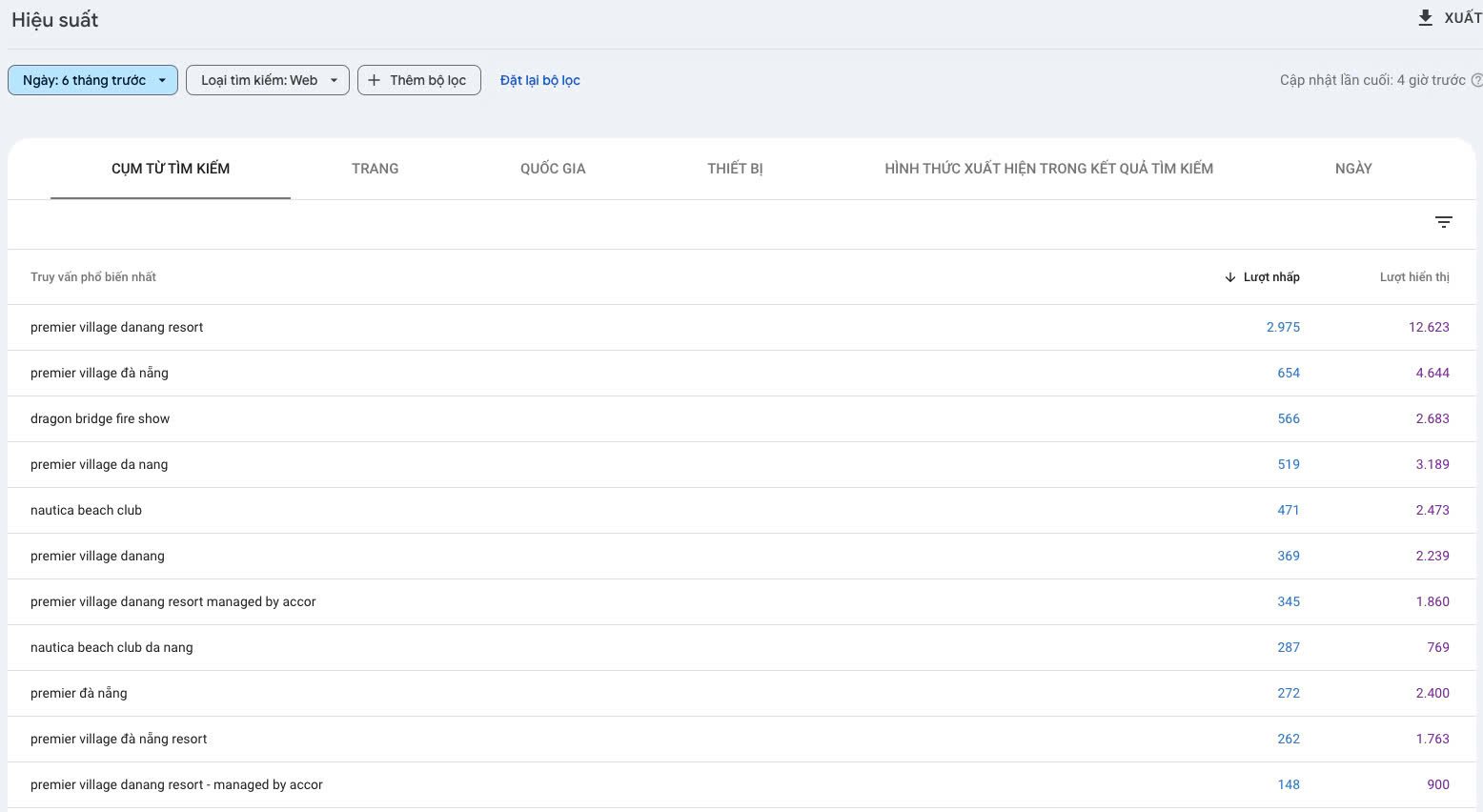Click the 4.644 impressions value
The height and width of the screenshot is (812, 1483).
1432,373
